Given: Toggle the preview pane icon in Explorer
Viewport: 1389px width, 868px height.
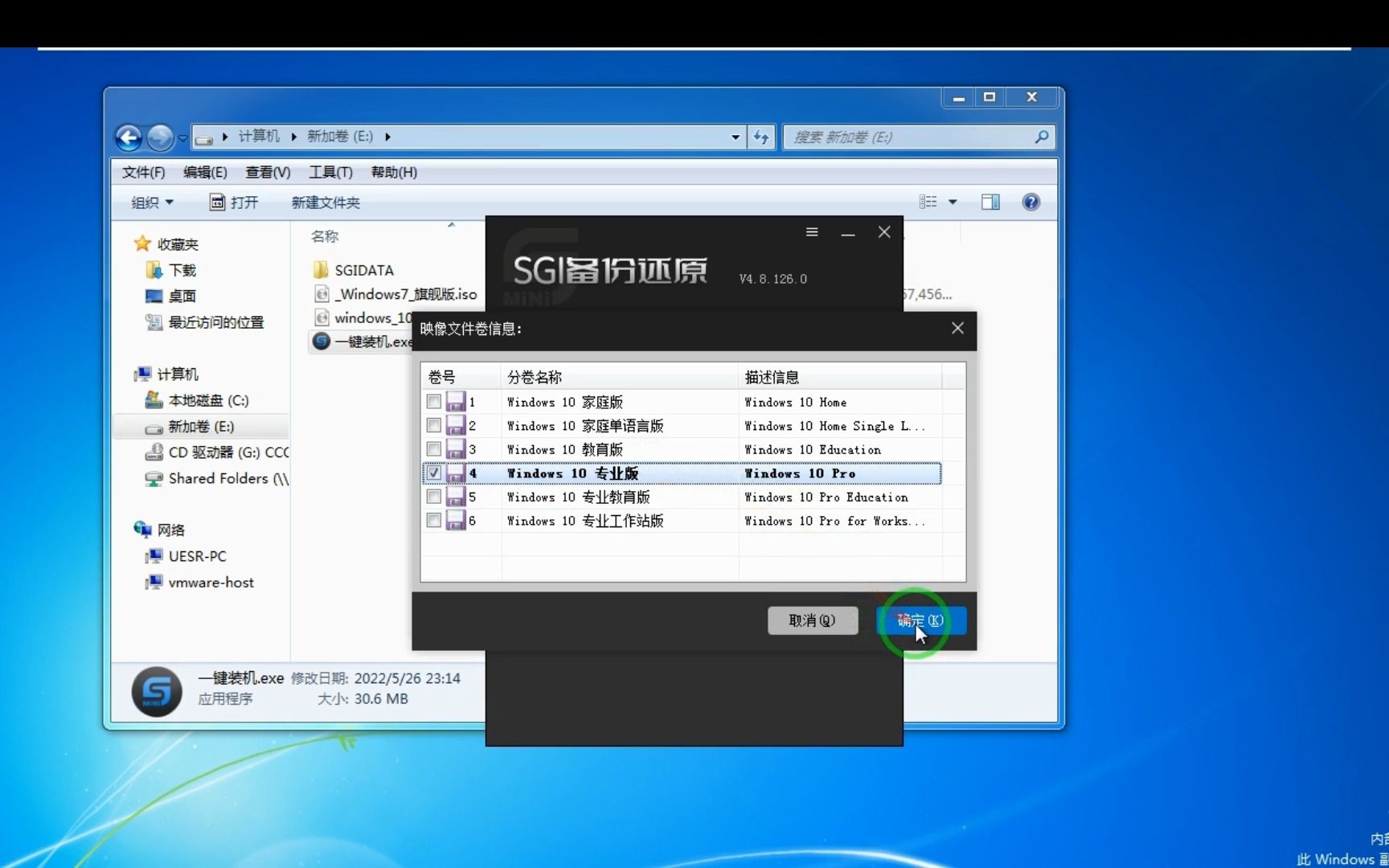Looking at the screenshot, I should [x=990, y=202].
